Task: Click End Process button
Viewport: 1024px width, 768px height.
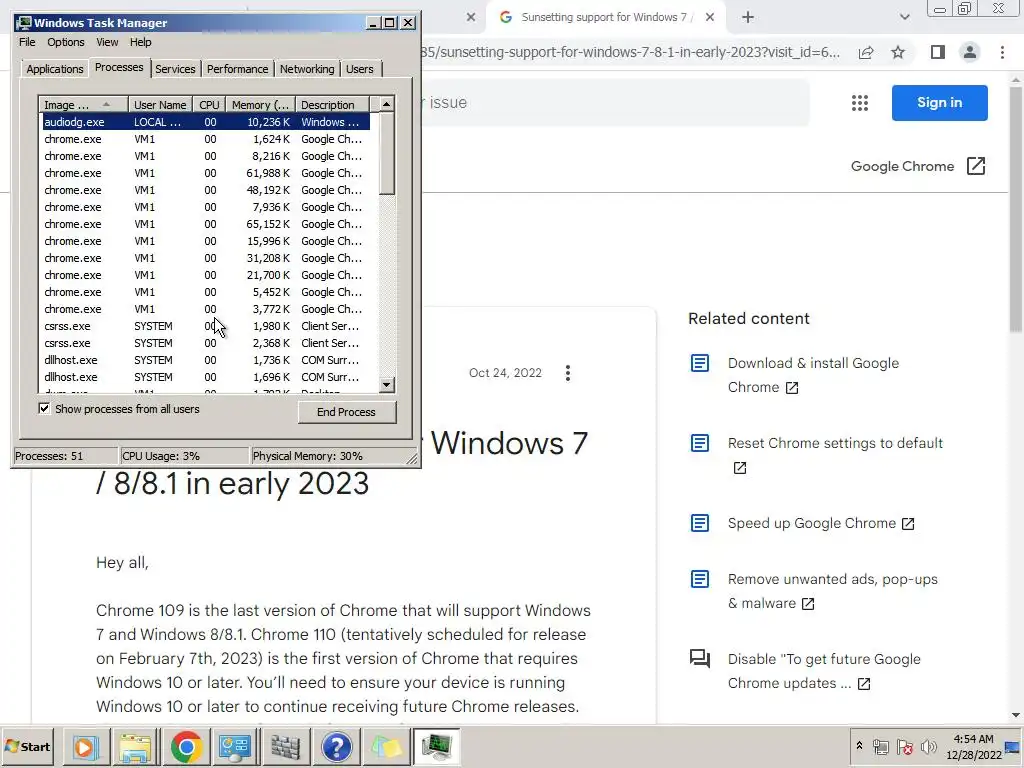Action: [347, 412]
